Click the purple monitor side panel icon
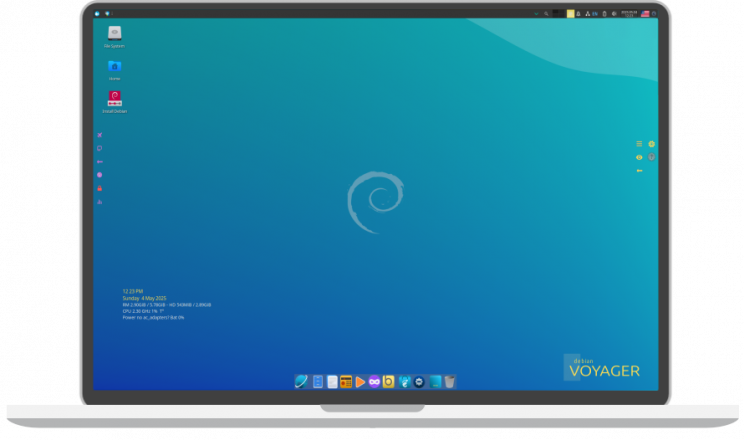The height and width of the screenshot is (440, 744). [x=100, y=148]
